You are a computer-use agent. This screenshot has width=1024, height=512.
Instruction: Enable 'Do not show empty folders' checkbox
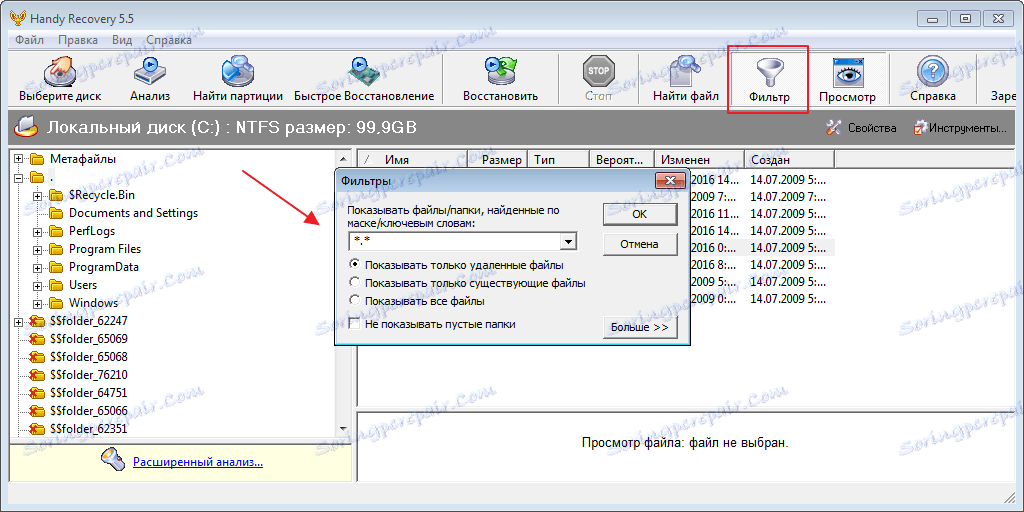coord(354,324)
